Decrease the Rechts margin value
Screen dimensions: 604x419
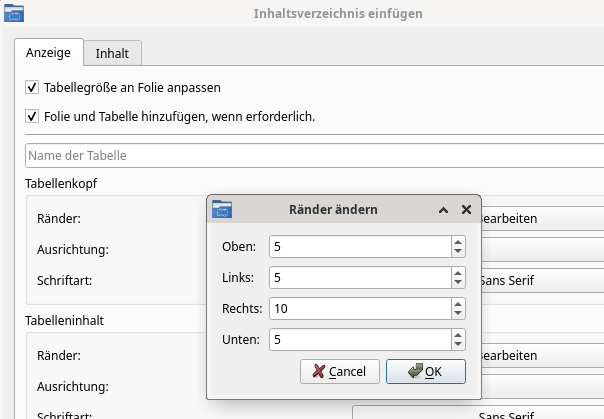point(458,313)
